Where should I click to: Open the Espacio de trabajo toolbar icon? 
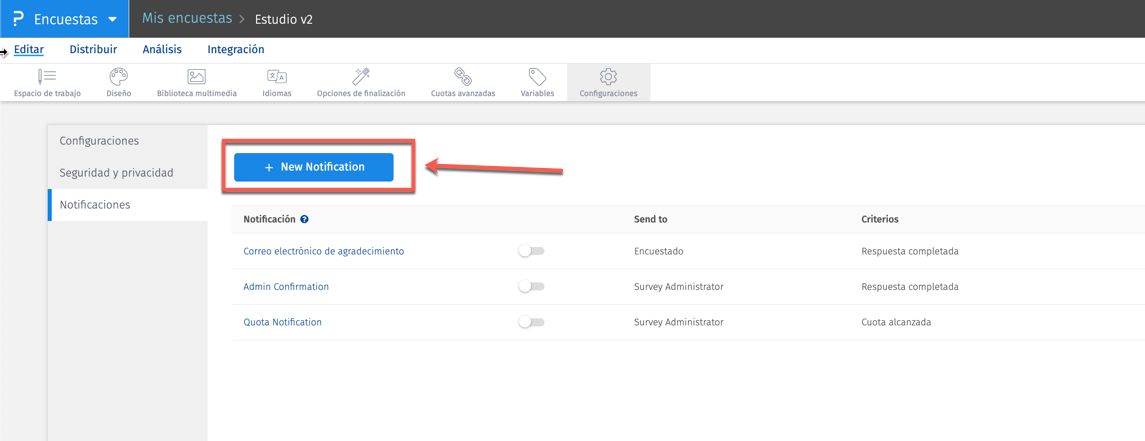47,77
